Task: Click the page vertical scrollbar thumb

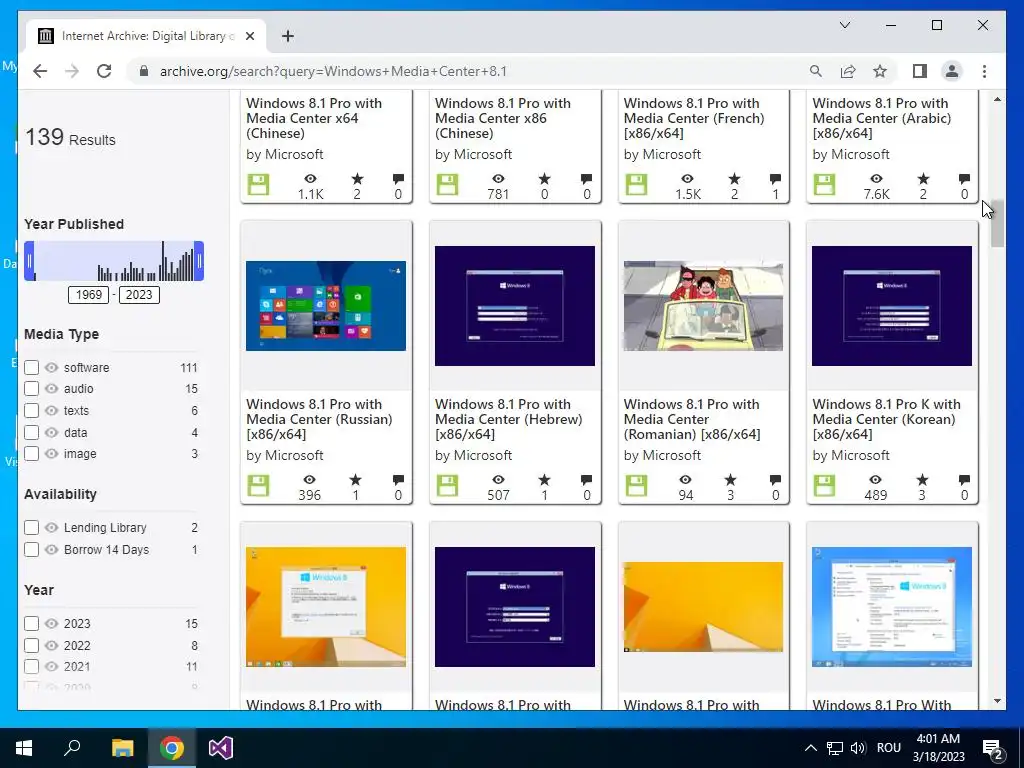Action: (x=997, y=223)
